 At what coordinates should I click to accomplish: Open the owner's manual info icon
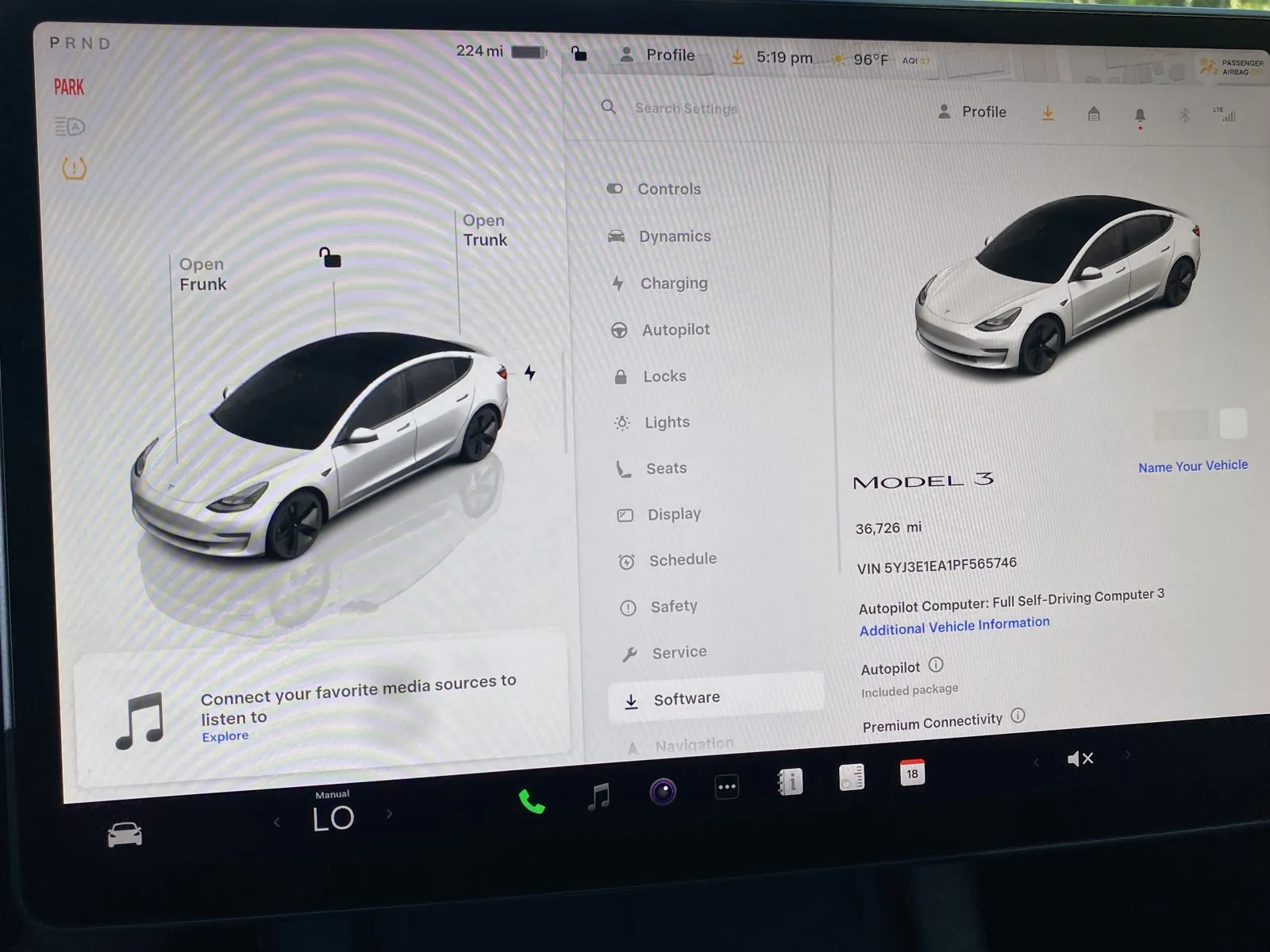pyautogui.click(x=790, y=783)
